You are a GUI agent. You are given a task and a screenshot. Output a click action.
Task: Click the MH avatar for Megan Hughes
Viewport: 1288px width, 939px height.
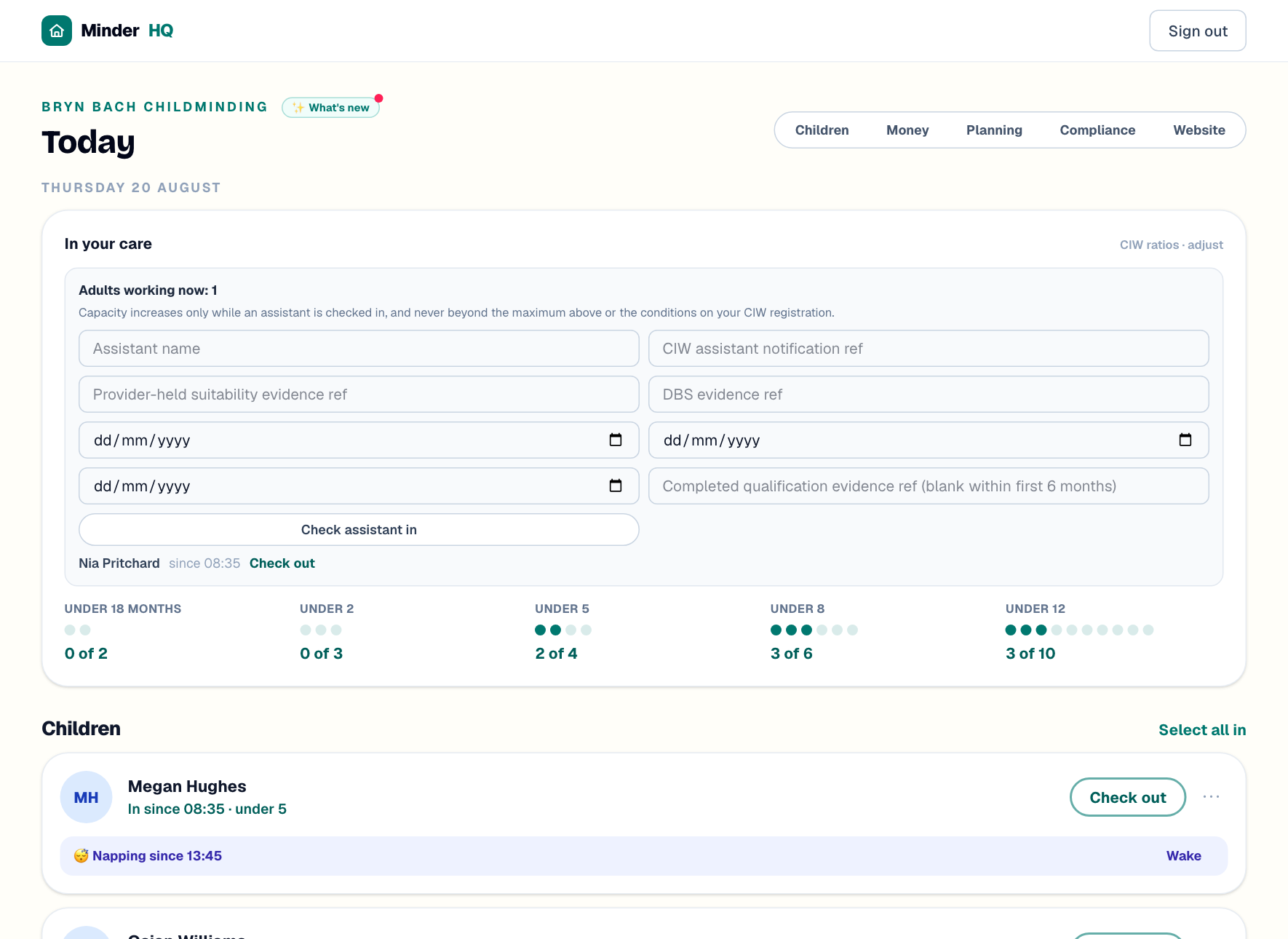(86, 797)
